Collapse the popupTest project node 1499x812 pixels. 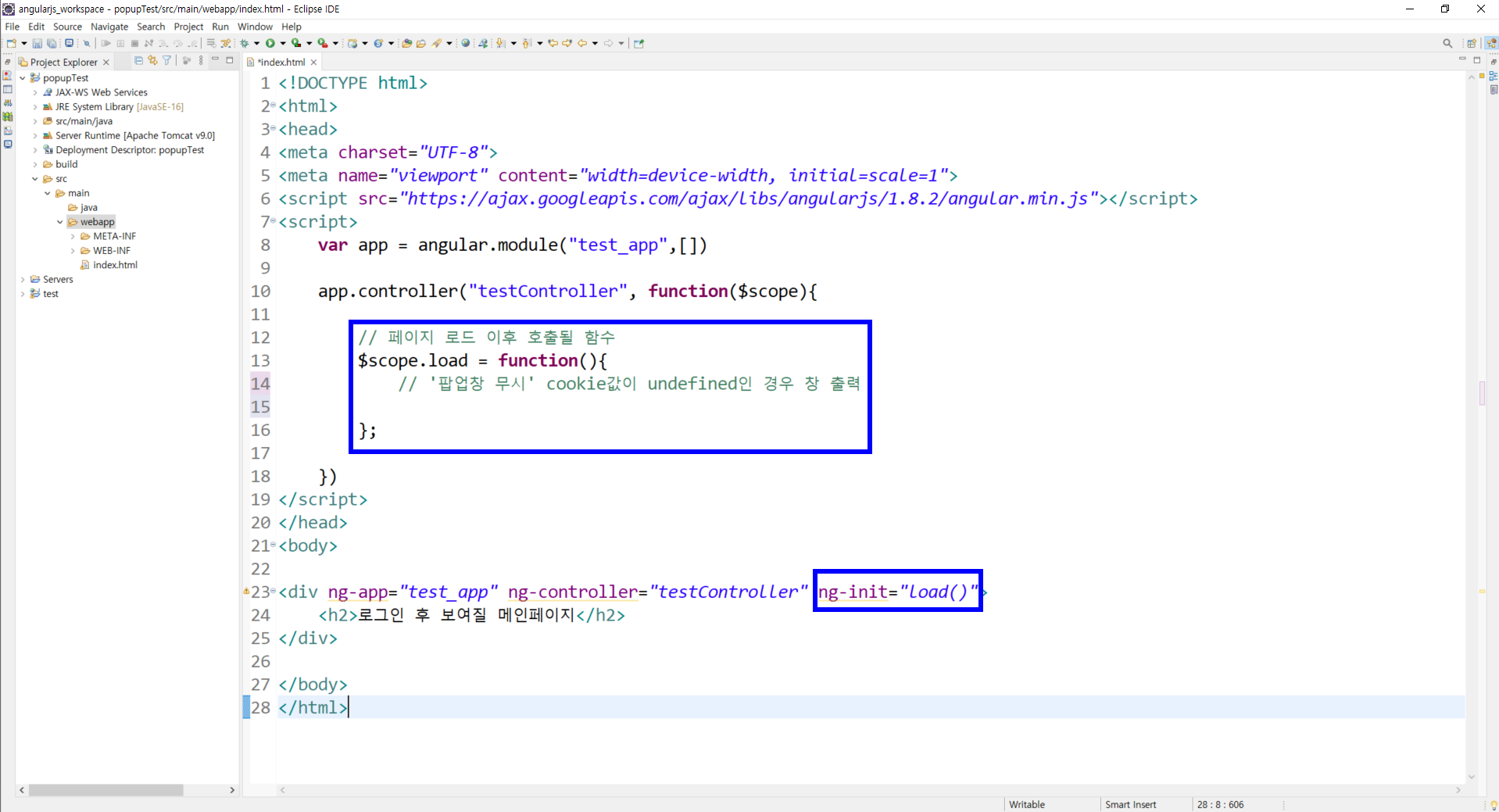point(23,78)
